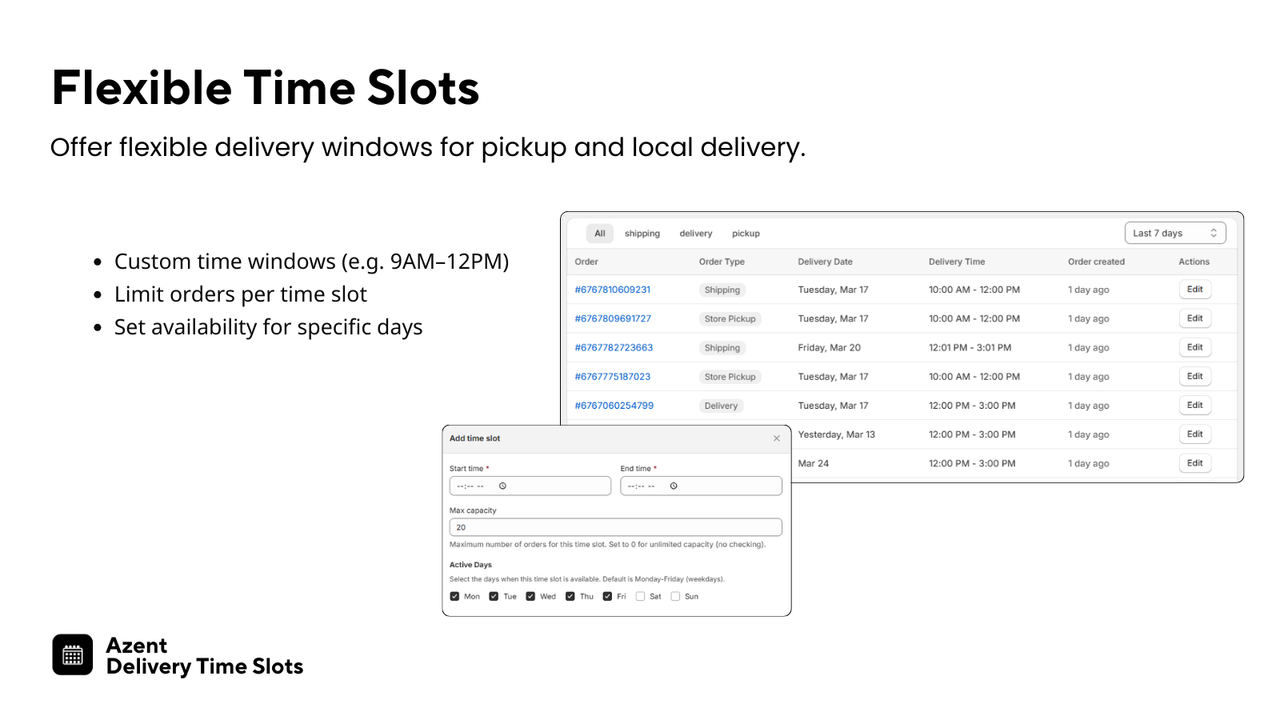Edit order #6767809691727
The image size is (1280, 720).
click(1195, 318)
